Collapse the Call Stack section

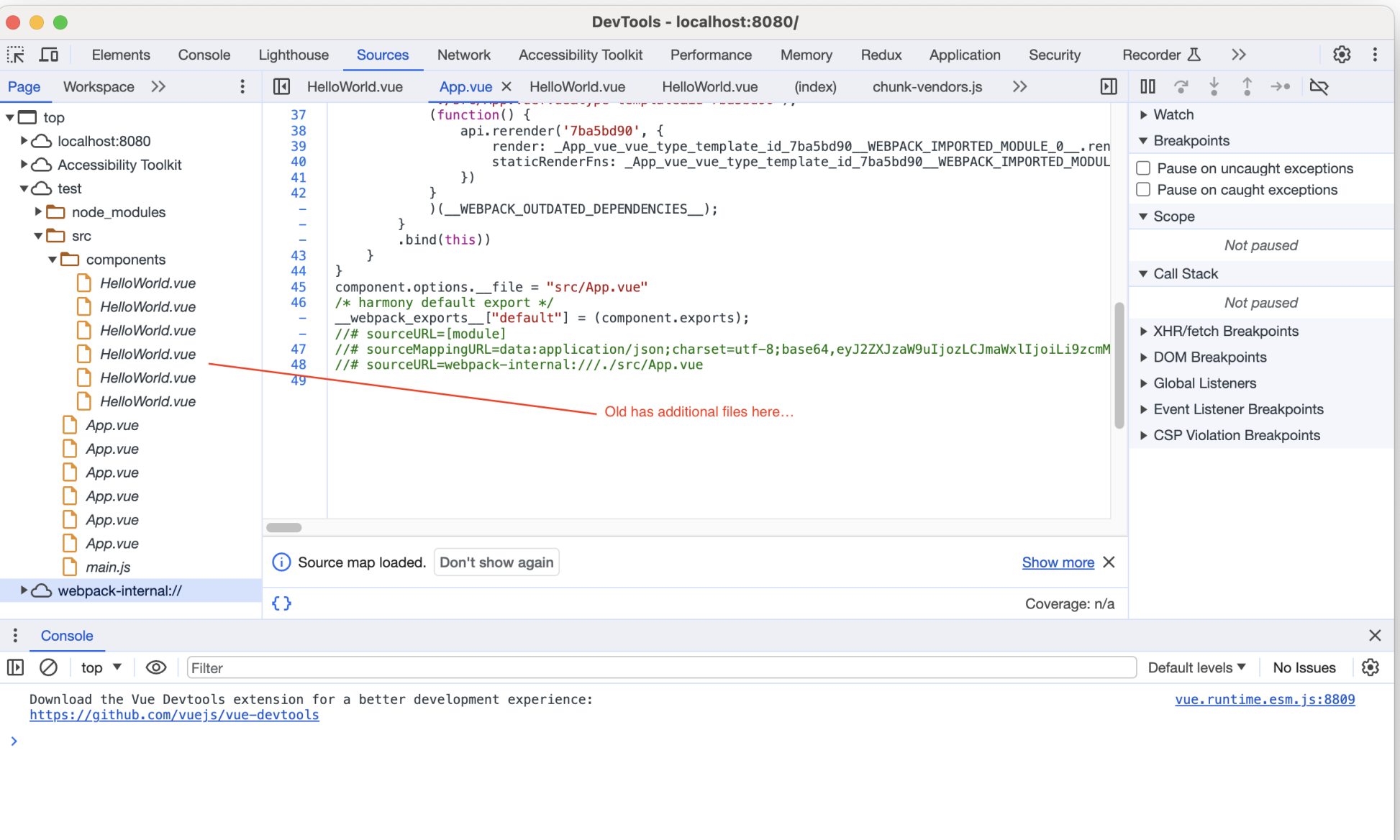[x=1143, y=274]
